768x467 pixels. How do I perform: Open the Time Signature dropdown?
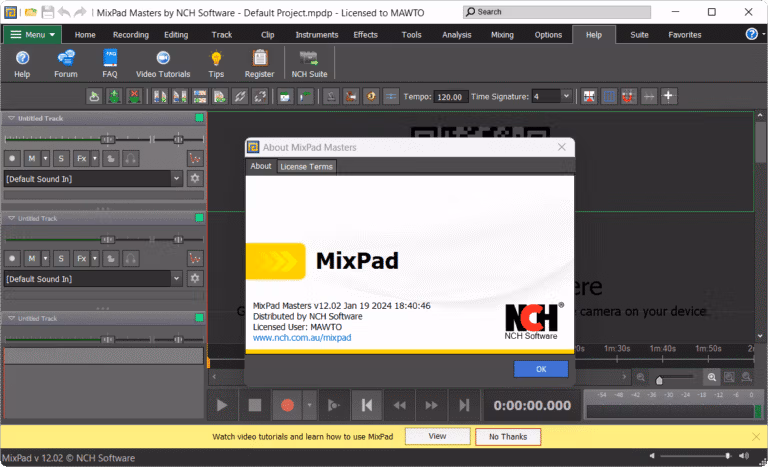click(x=566, y=96)
